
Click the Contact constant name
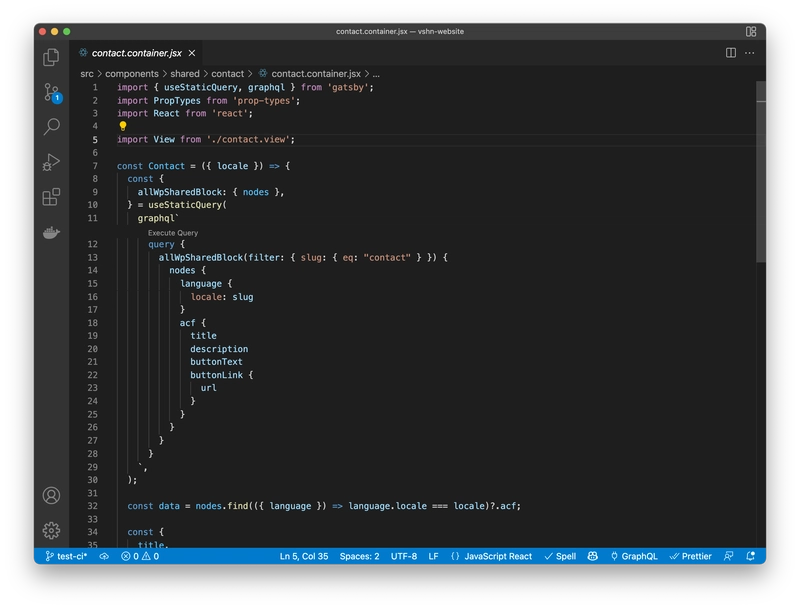point(166,166)
